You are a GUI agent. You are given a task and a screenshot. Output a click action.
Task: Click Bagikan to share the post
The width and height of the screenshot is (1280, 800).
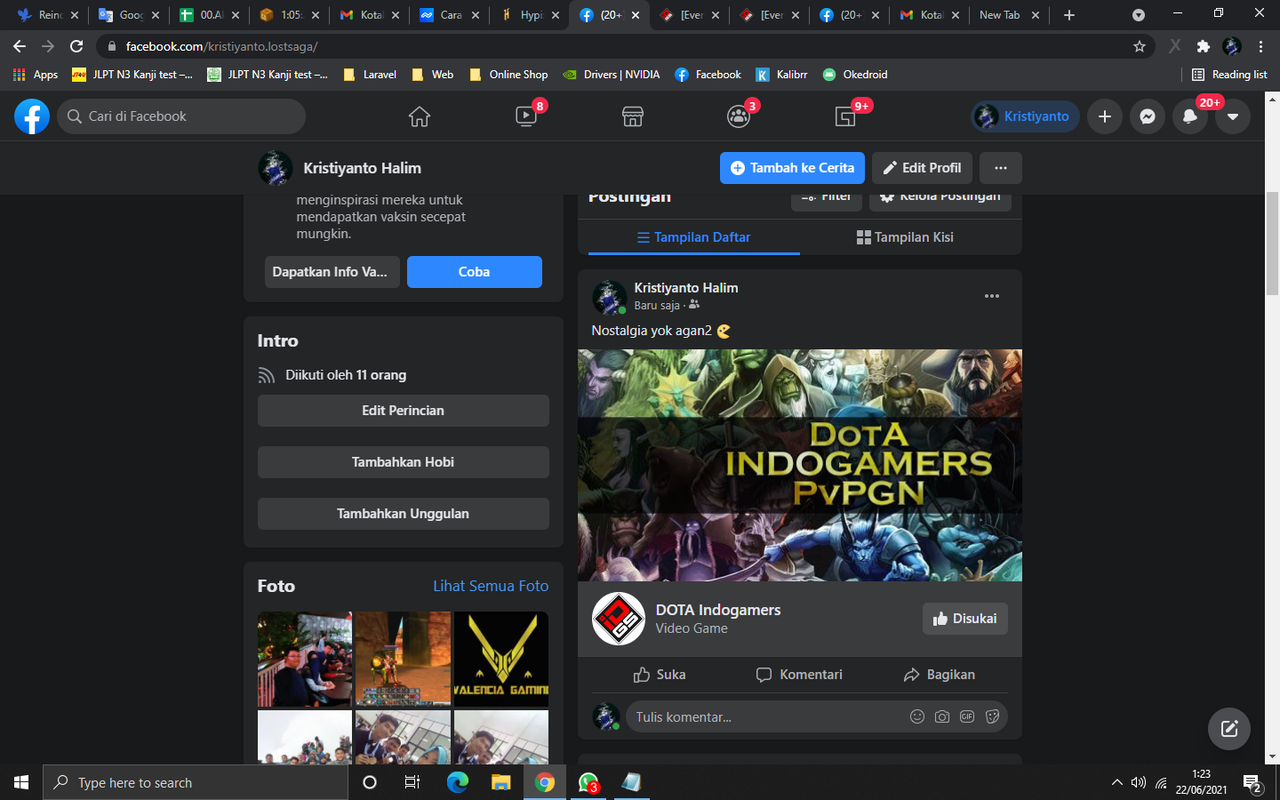point(939,675)
